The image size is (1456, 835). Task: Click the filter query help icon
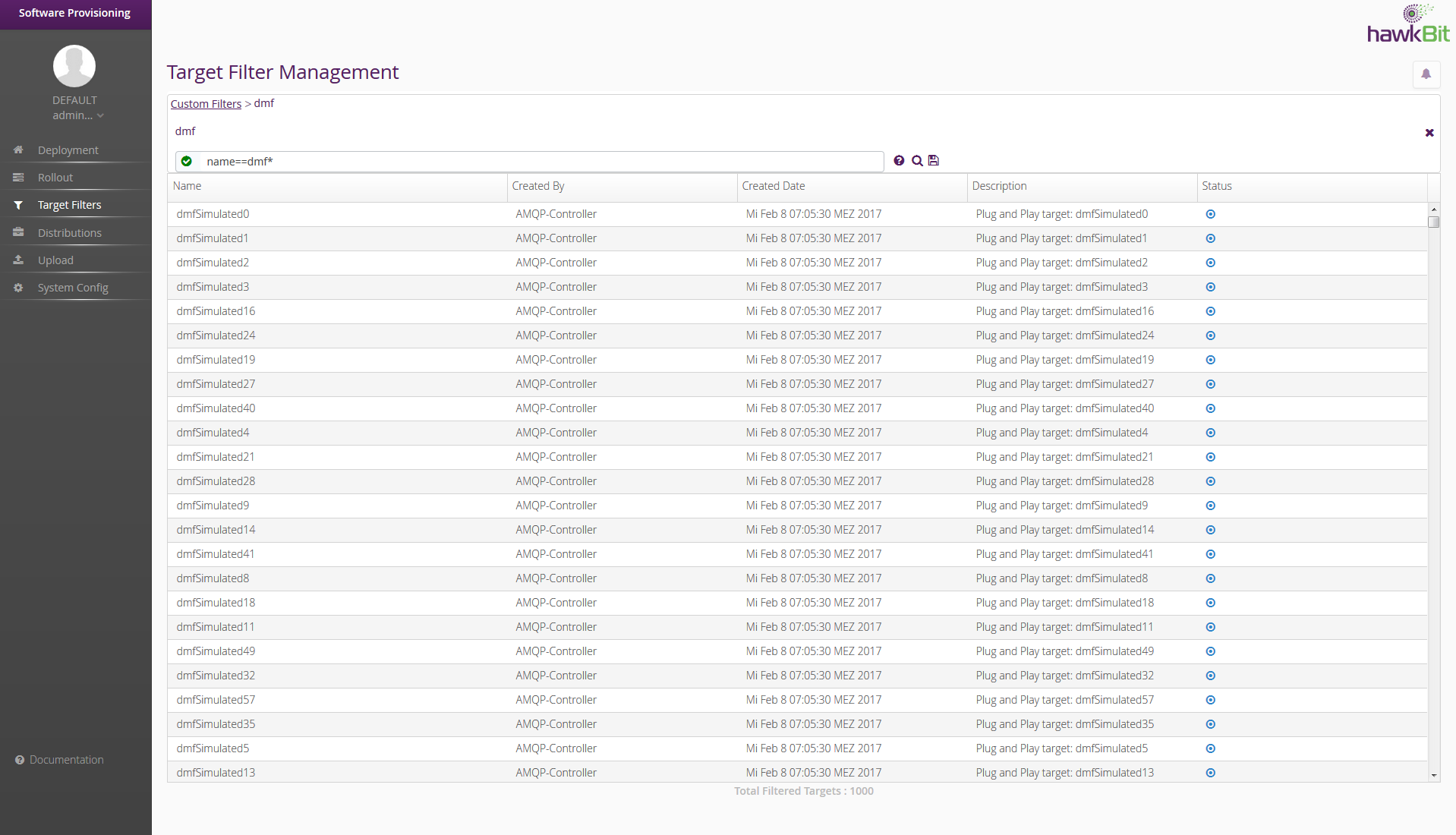899,161
